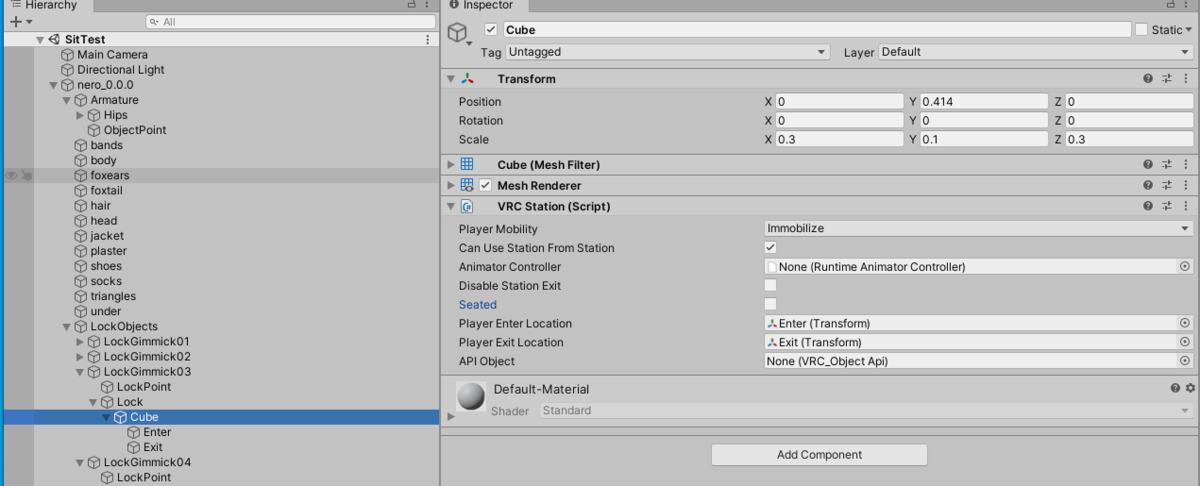The image size is (1200, 486).
Task: Open Default-Material gear settings
Action: (x=1189, y=389)
